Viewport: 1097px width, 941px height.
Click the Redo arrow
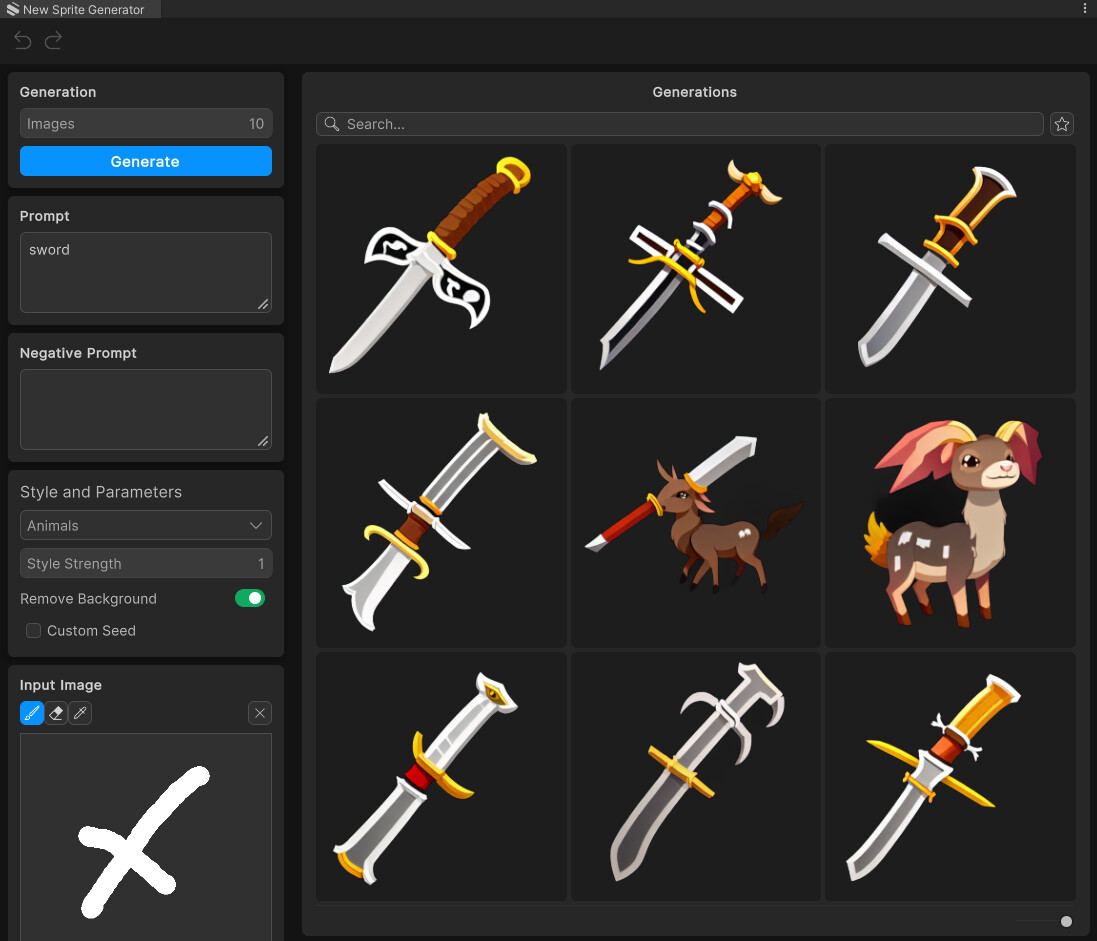point(52,40)
